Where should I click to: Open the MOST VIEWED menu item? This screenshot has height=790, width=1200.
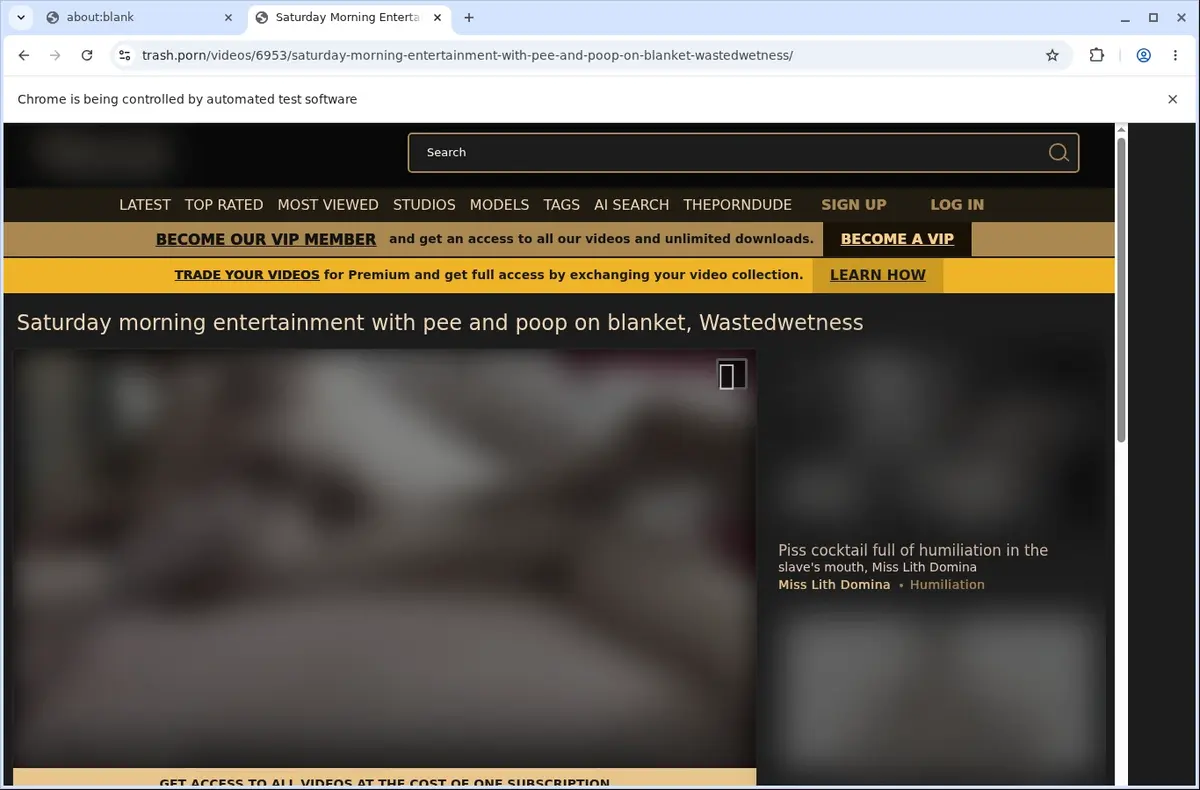coord(328,204)
